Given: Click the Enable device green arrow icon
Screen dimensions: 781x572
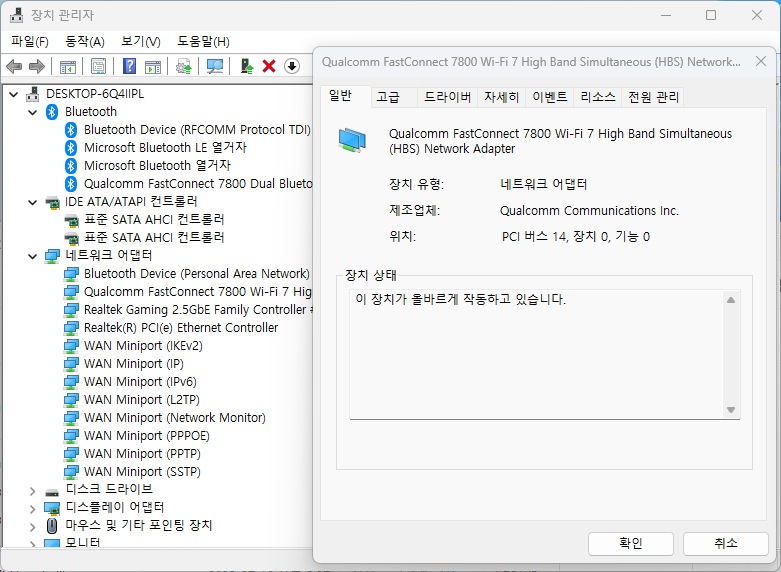Looking at the screenshot, I should [x=247, y=66].
